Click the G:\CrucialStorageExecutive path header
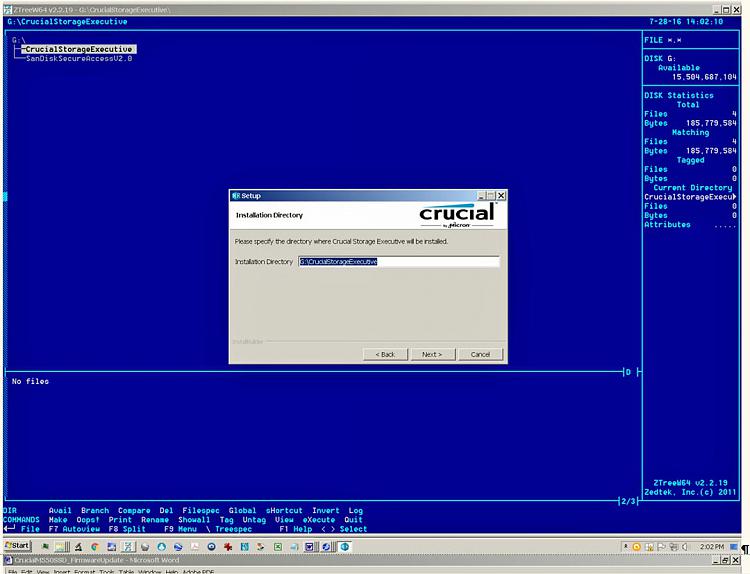Viewport: 750px width, 574px height. coord(67,22)
